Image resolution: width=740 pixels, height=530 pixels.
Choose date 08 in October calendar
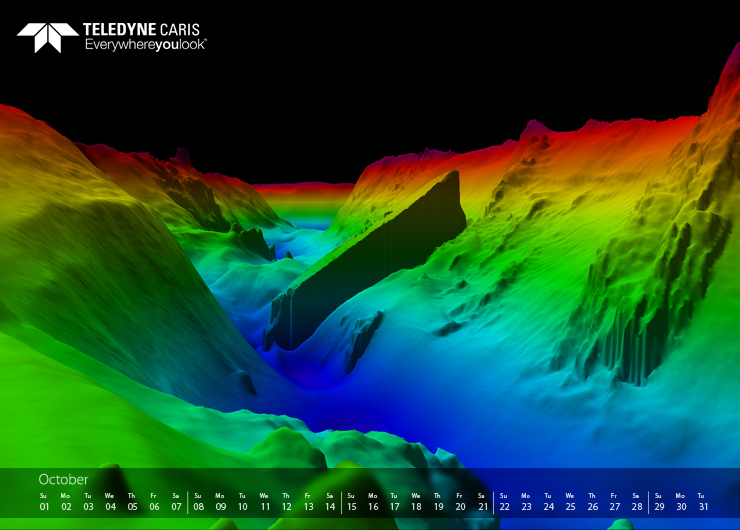tap(199, 506)
